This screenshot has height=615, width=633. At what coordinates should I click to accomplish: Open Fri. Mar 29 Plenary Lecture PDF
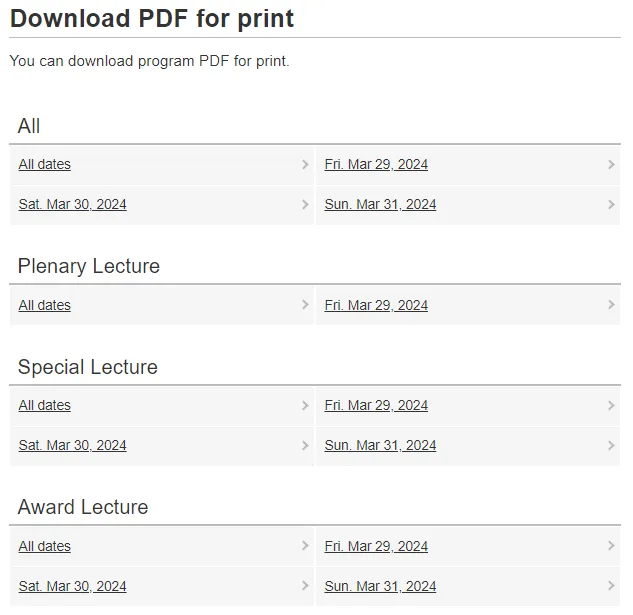(376, 306)
